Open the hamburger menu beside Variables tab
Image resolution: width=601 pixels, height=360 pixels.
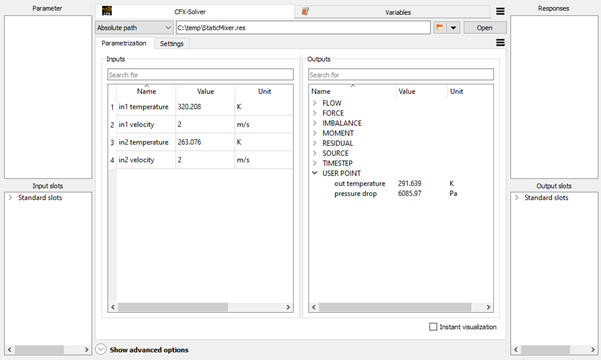click(x=500, y=12)
